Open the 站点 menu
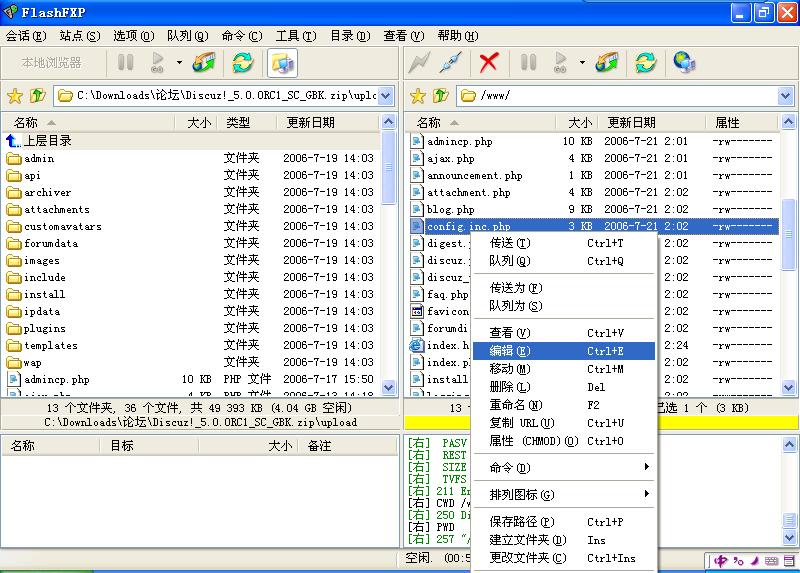Screen dimensions: 800x573 [80, 36]
